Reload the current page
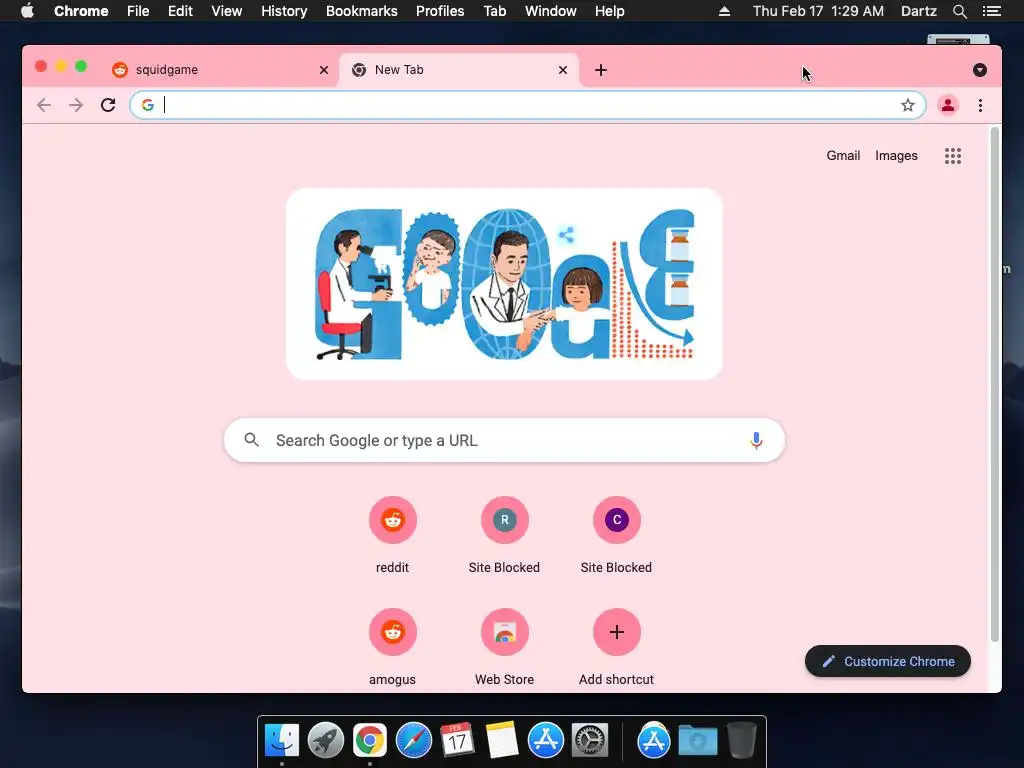Viewport: 1024px width, 768px height. coord(108,105)
